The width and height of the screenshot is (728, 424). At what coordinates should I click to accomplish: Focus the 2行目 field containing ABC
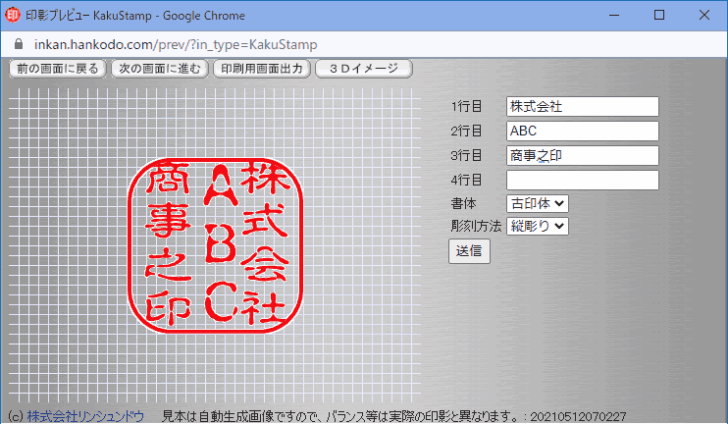[582, 131]
